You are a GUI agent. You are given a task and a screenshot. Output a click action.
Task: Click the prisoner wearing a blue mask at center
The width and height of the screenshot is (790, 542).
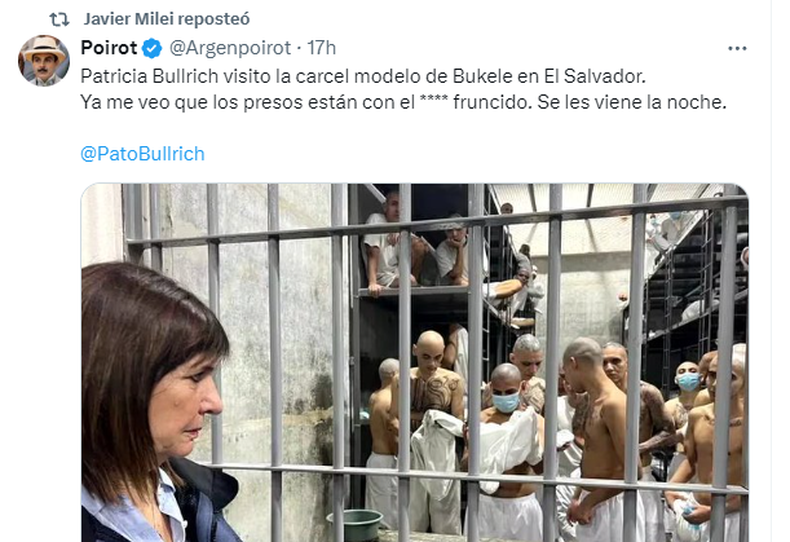pyautogui.click(x=506, y=403)
